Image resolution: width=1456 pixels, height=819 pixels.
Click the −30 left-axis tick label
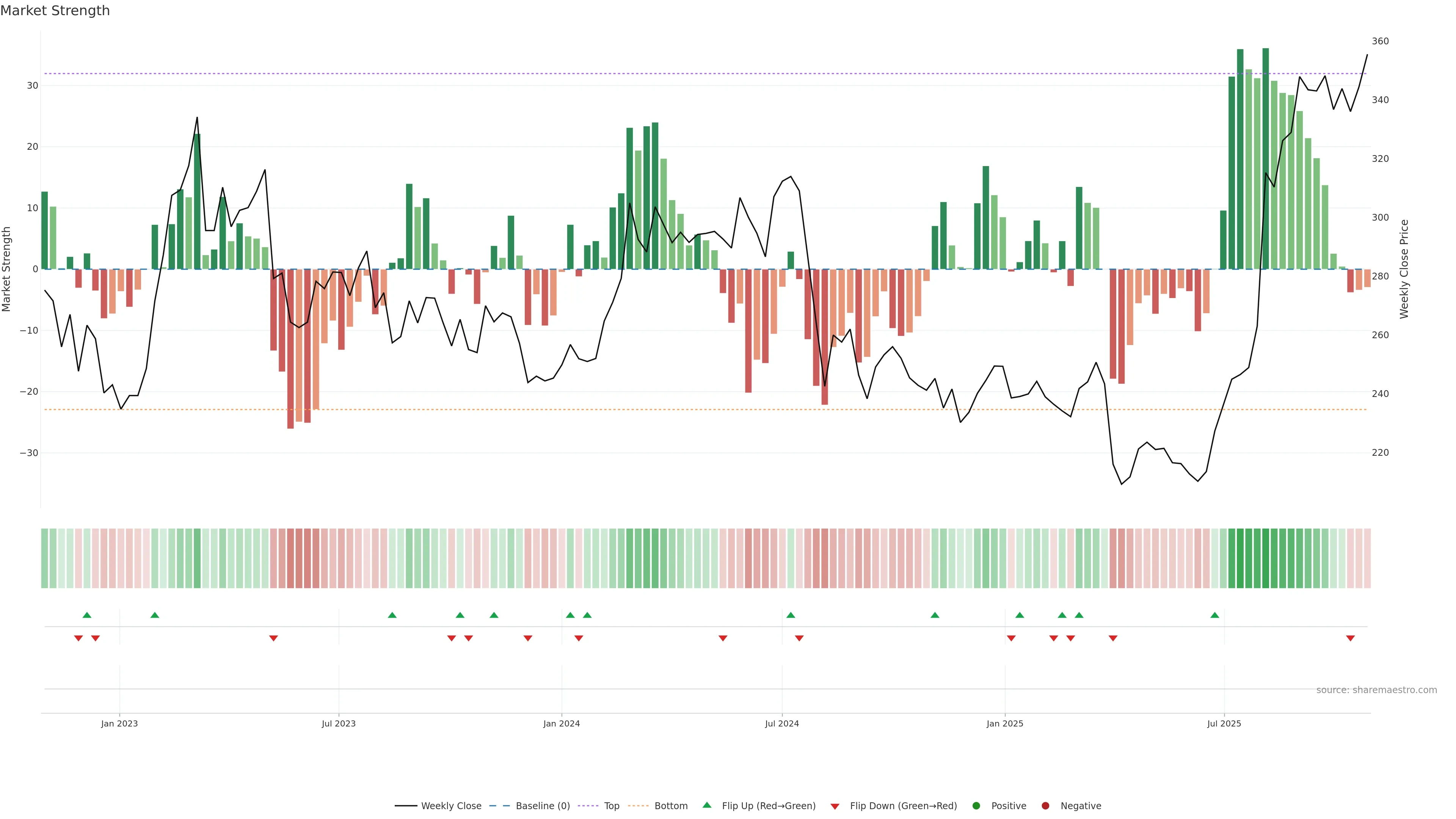29,453
